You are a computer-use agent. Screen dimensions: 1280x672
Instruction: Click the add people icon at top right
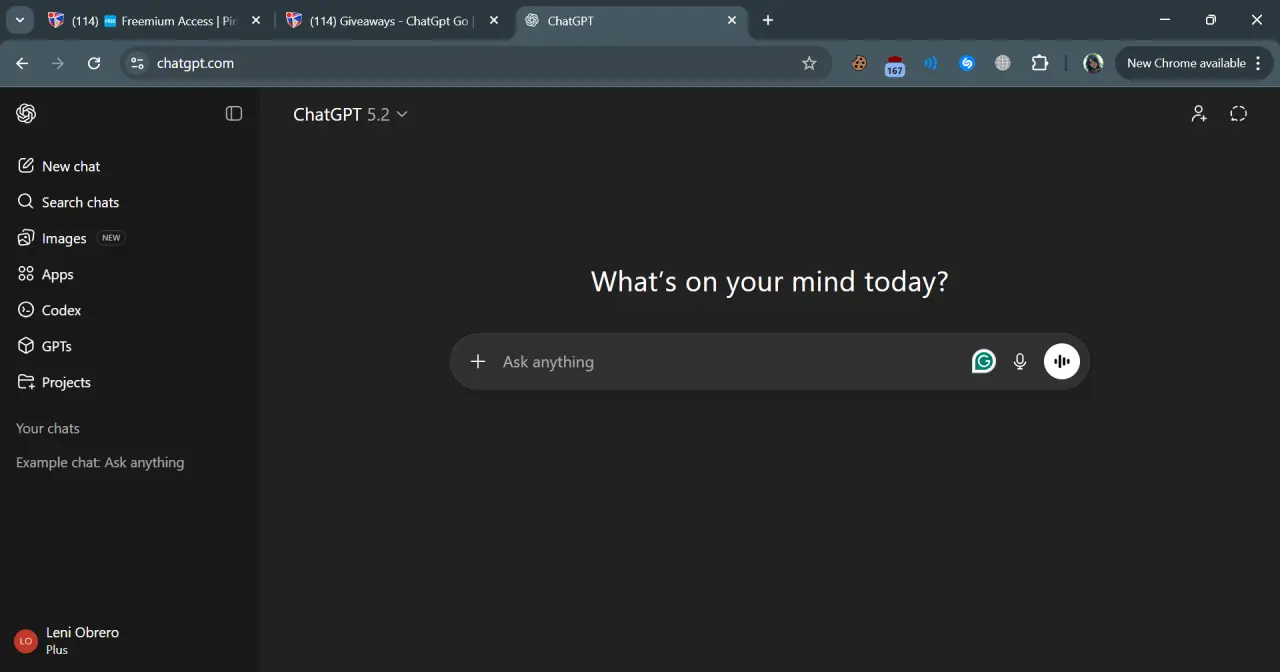tap(1199, 114)
